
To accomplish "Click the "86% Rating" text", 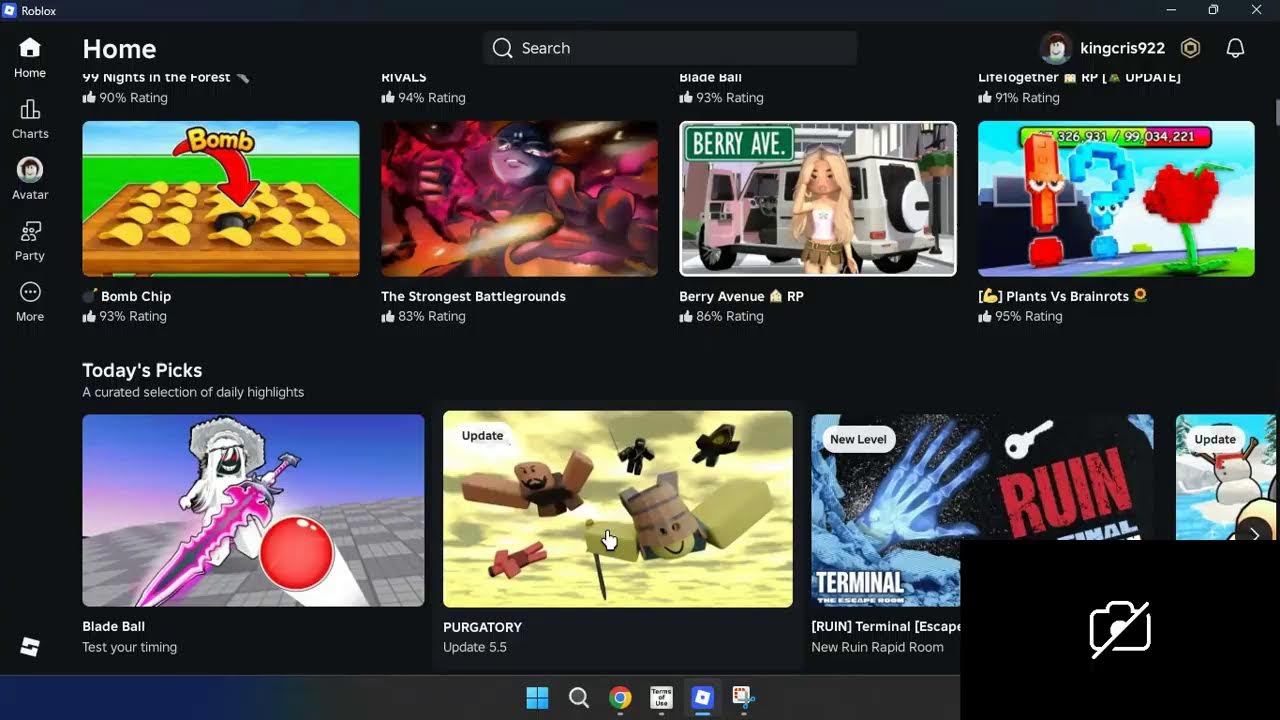I will point(730,316).
